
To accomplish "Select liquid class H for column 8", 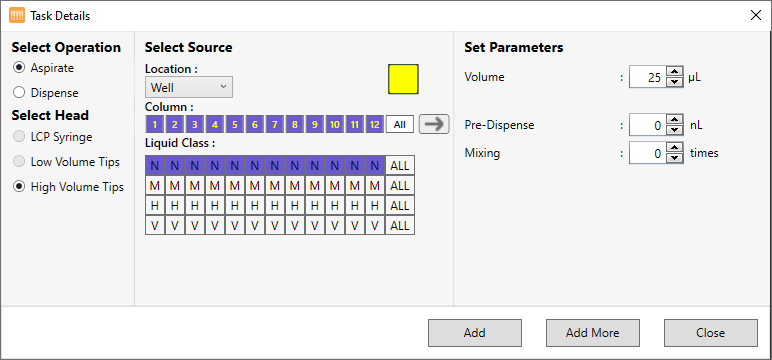I will (294, 205).
